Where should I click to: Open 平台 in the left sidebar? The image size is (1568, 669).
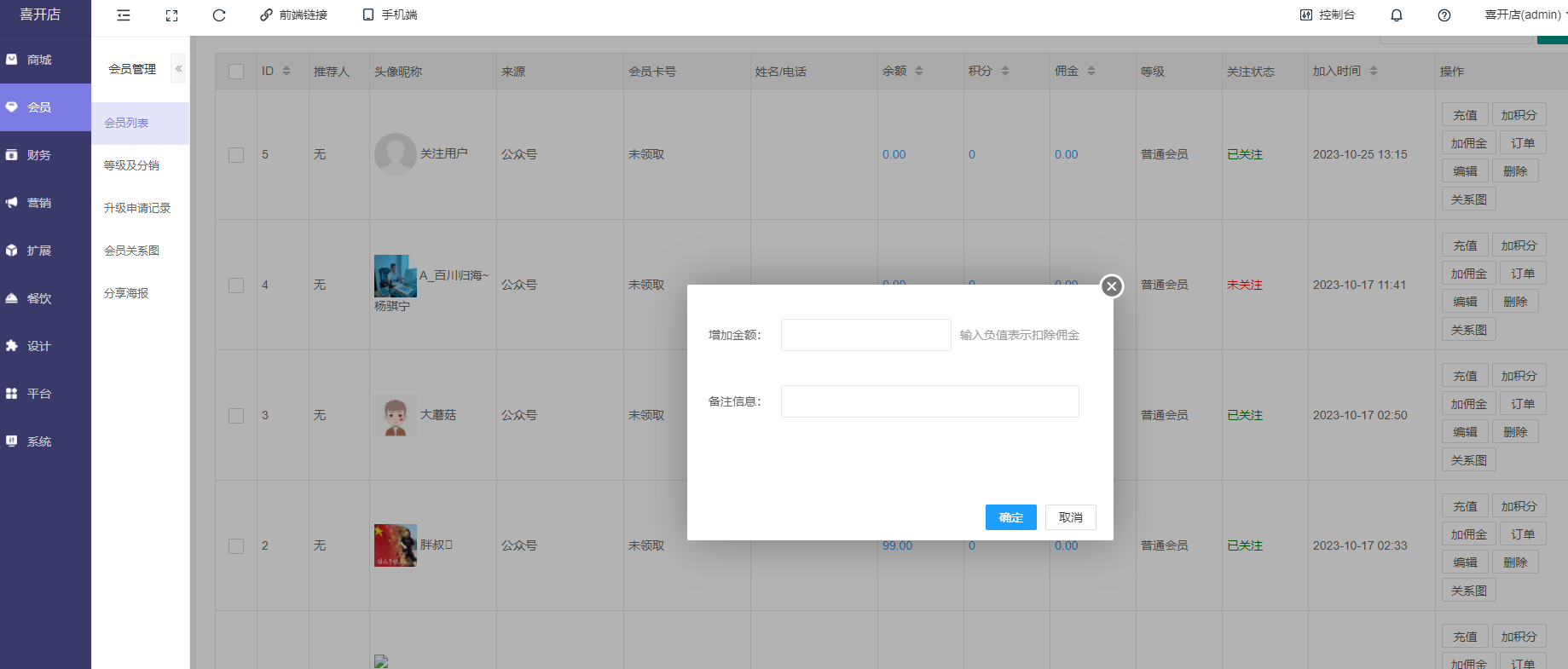(x=45, y=394)
